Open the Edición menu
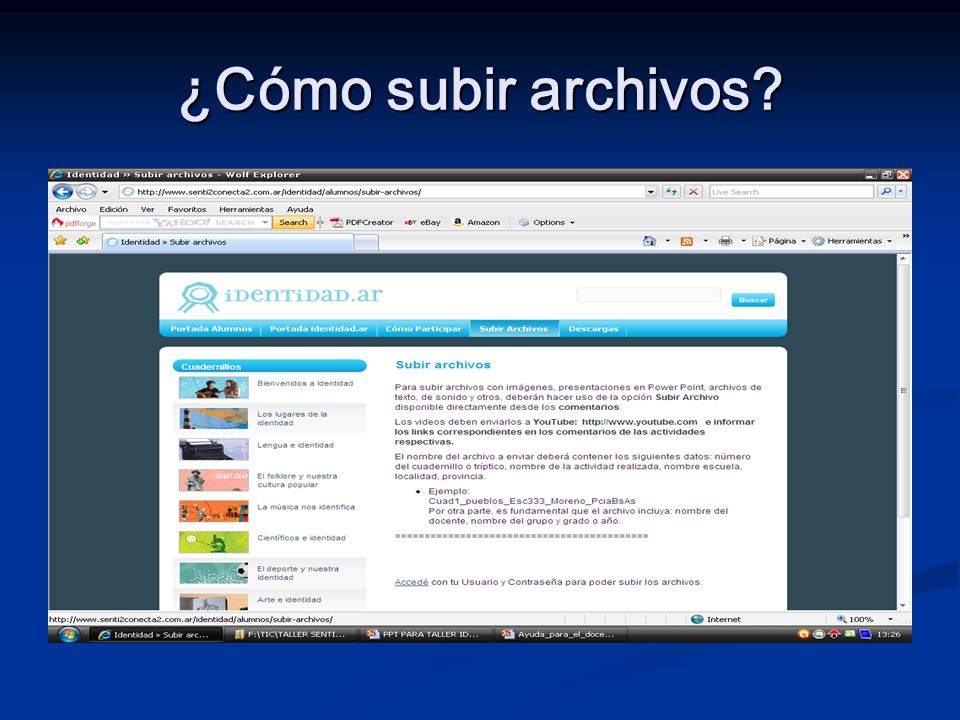 coord(114,209)
